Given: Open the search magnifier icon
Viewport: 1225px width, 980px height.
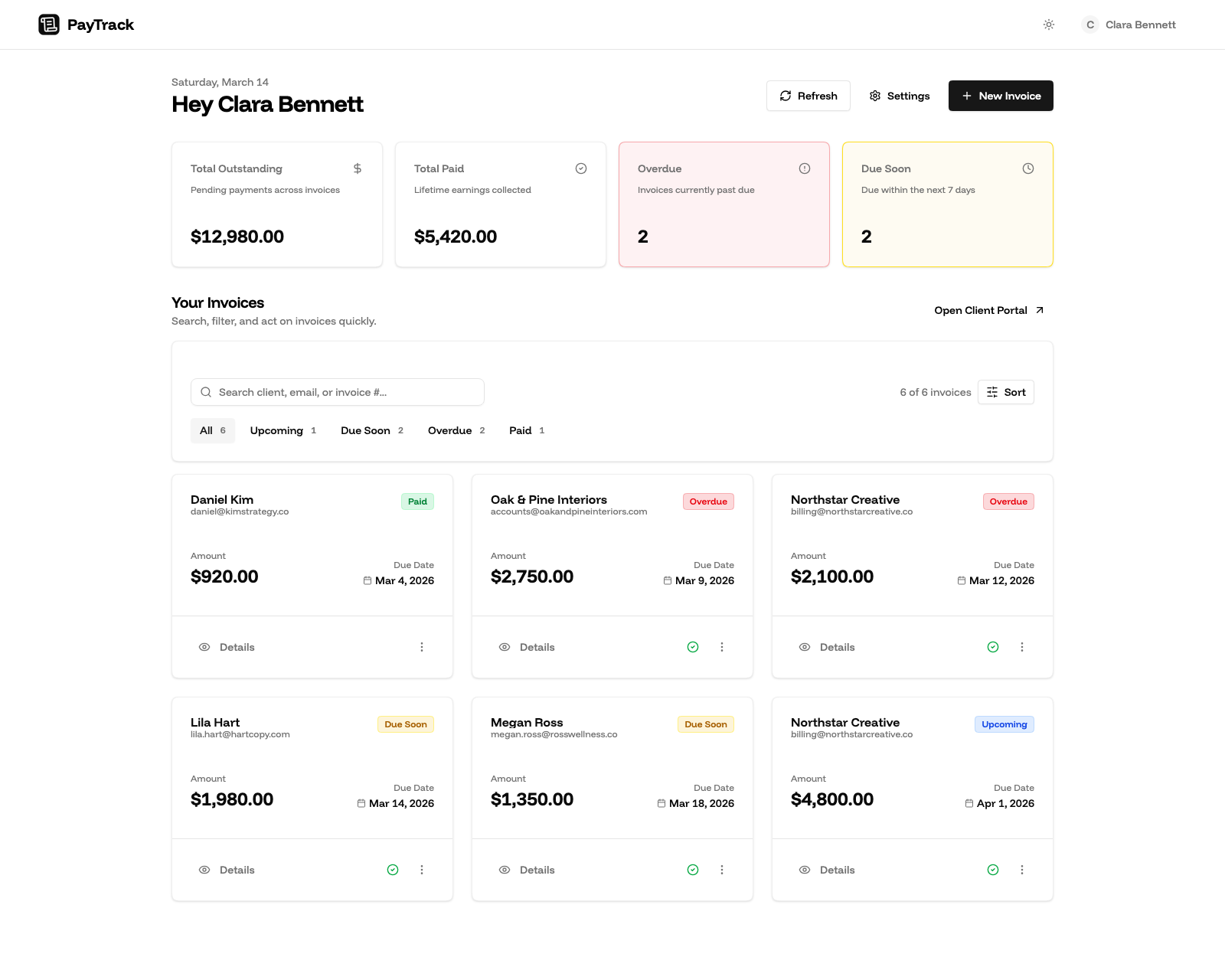Looking at the screenshot, I should point(206,391).
